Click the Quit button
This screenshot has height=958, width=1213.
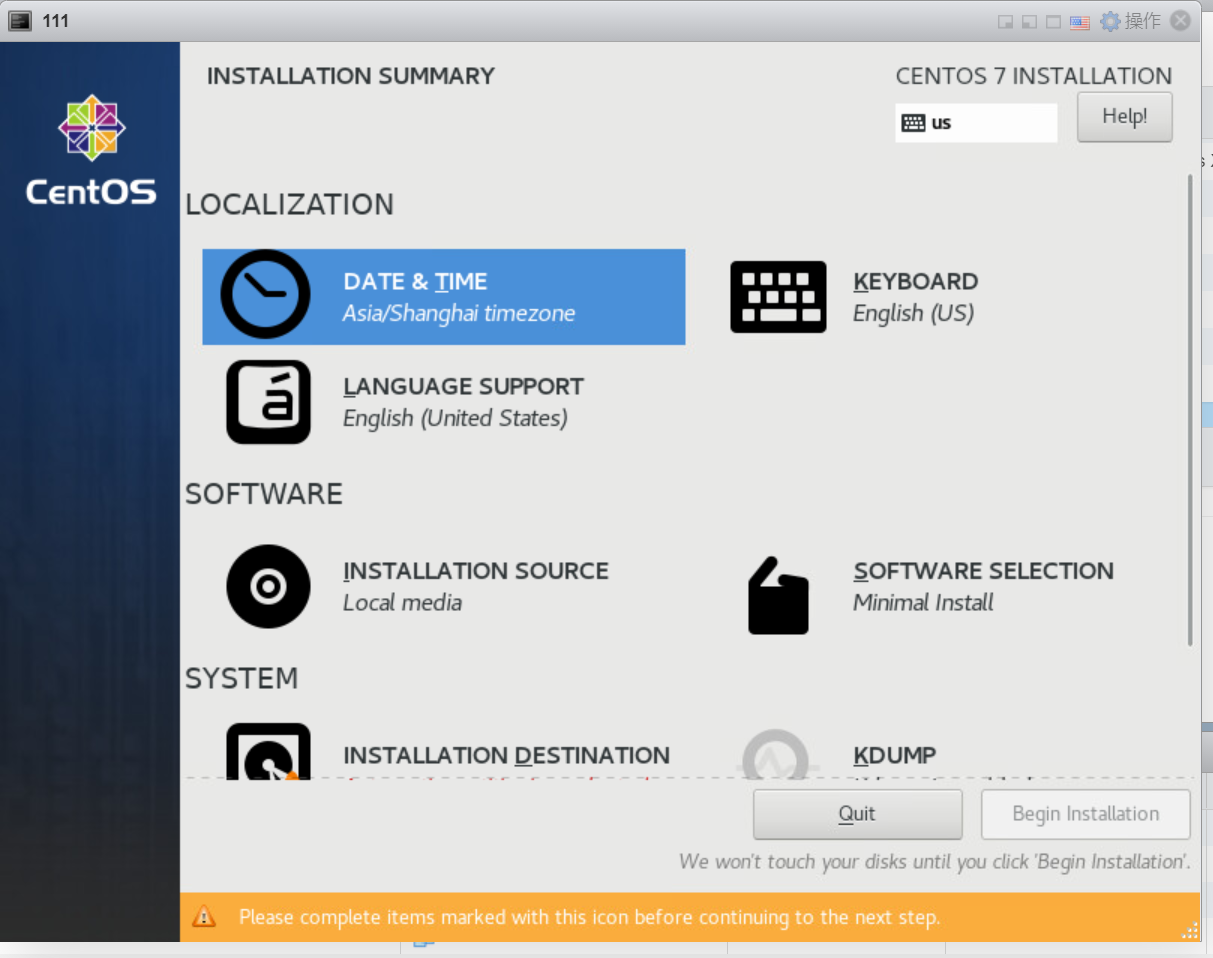point(857,814)
